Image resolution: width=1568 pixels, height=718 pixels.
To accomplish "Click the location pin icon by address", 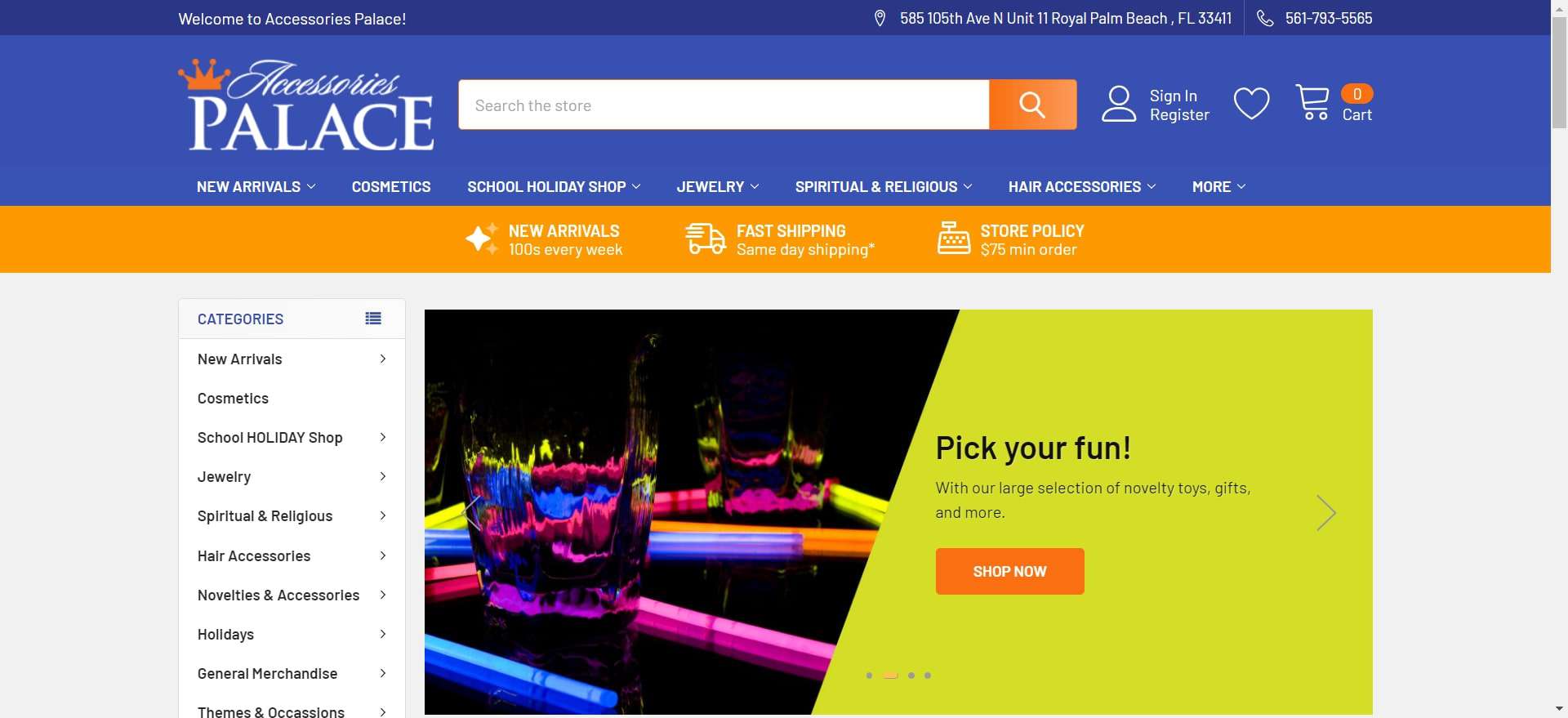I will 880,18.
